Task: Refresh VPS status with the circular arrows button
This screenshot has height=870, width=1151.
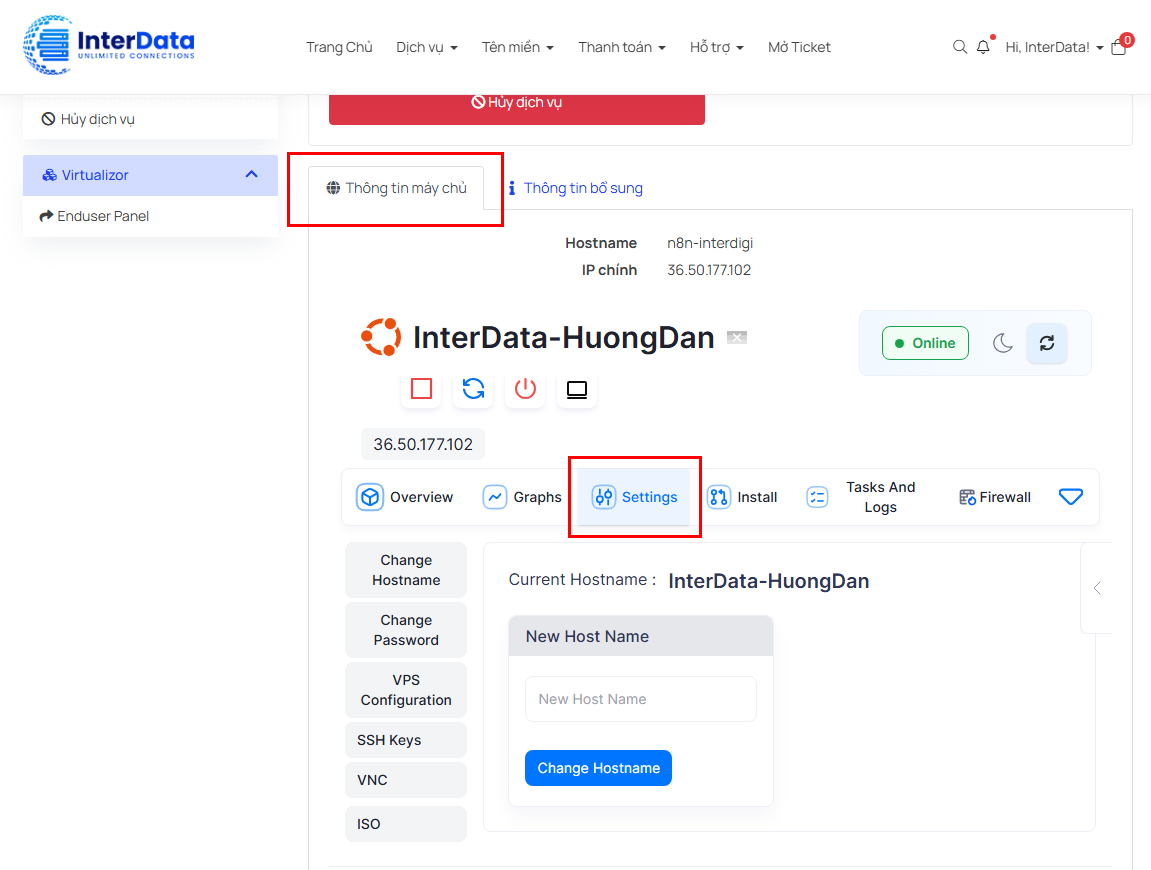Action: [1047, 343]
